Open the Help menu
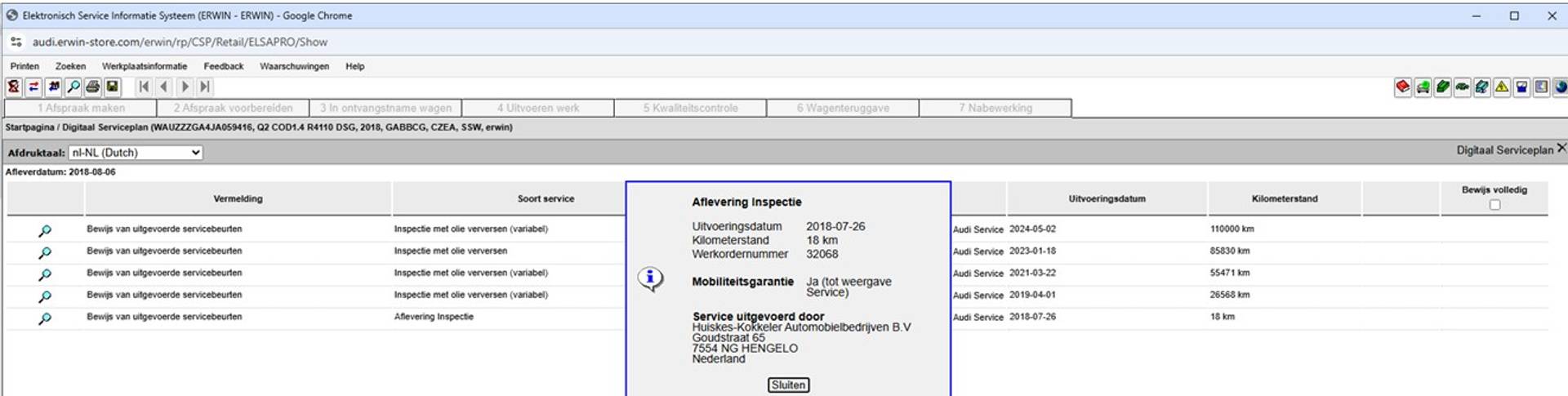1568x396 pixels. point(354,66)
